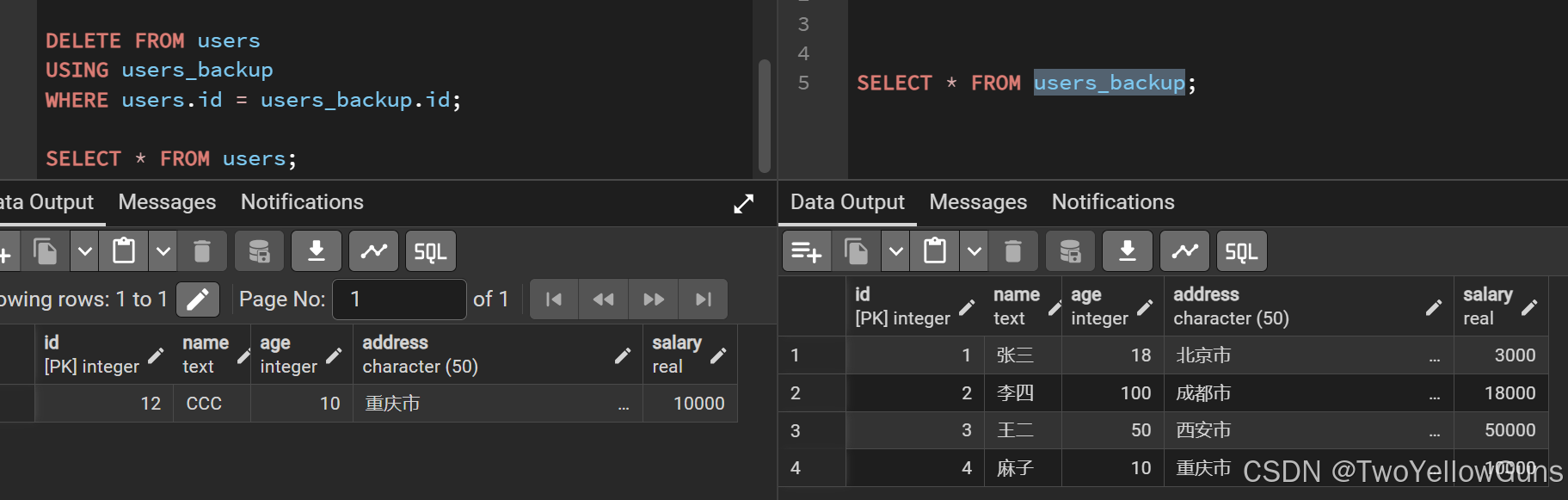Click add row icon in right results toolbar
The width and height of the screenshot is (1568, 500).
pyautogui.click(x=807, y=251)
